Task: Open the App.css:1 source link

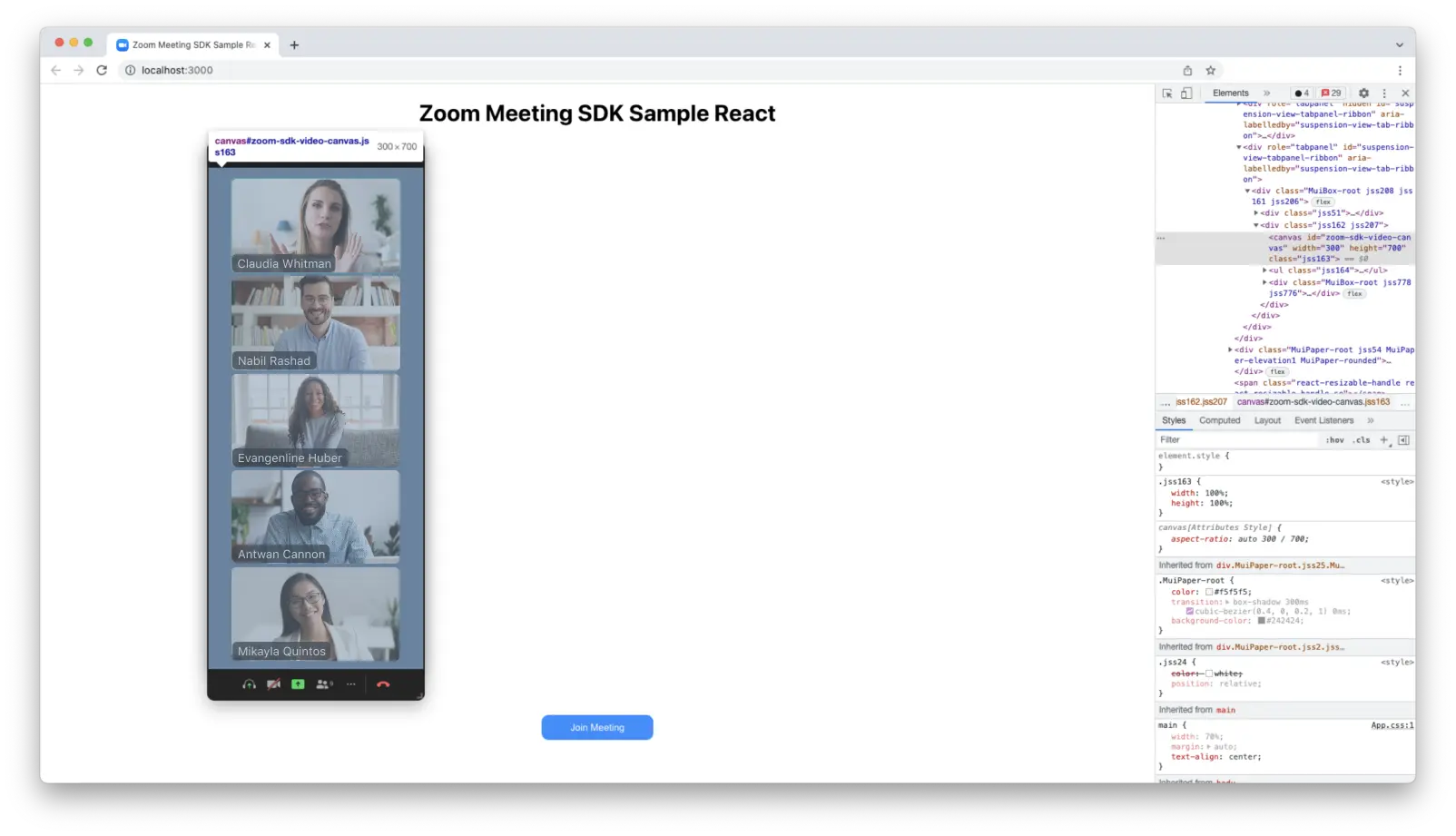Action: click(x=1391, y=724)
